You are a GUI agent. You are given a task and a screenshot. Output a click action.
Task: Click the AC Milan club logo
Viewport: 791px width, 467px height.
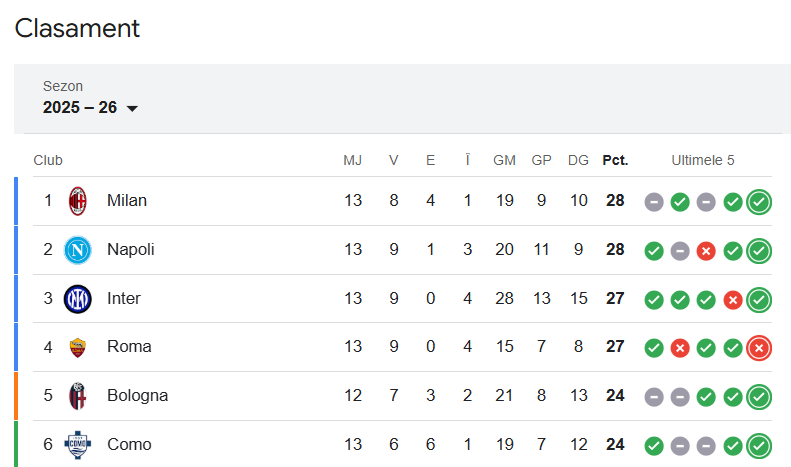[78, 201]
